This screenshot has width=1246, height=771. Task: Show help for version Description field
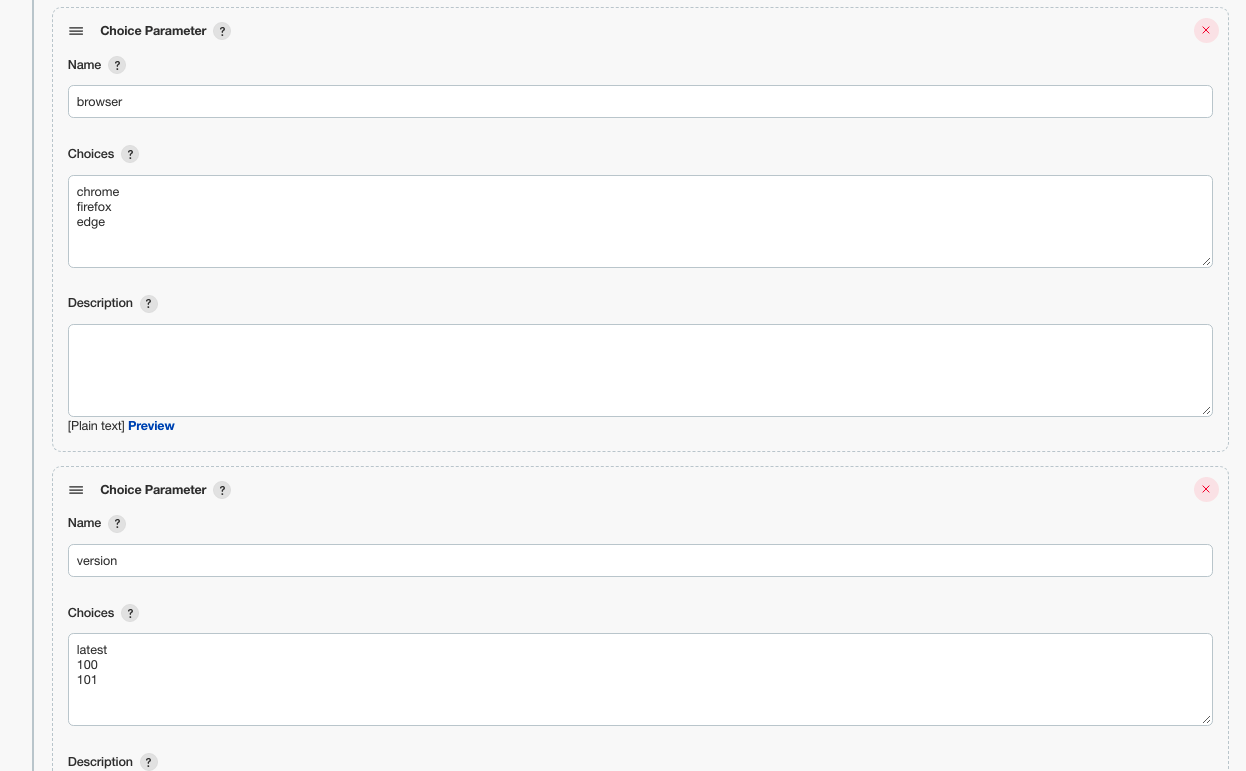149,762
